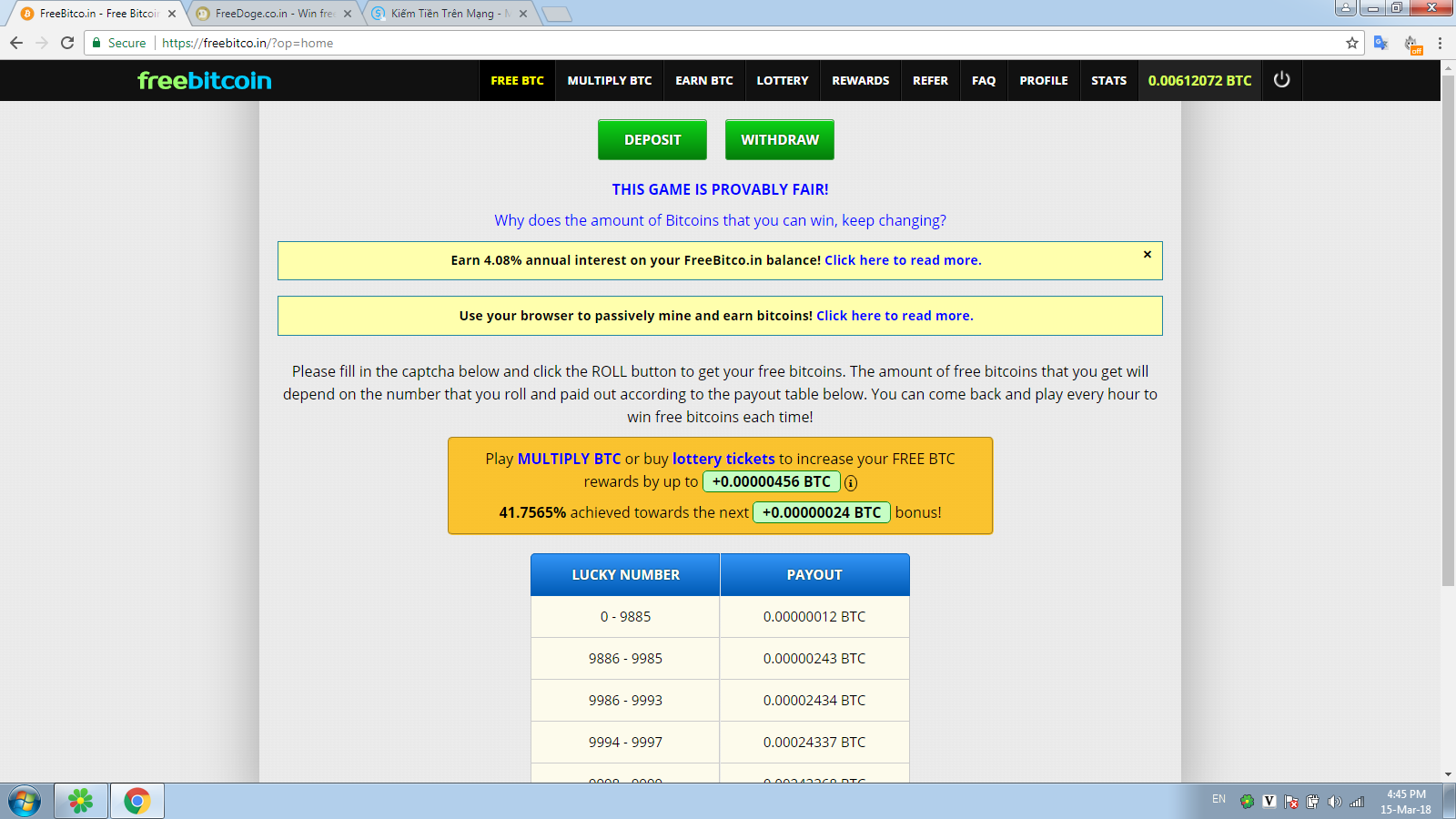Click the PAYOUT column header
1456x819 pixels.
pyautogui.click(x=814, y=575)
